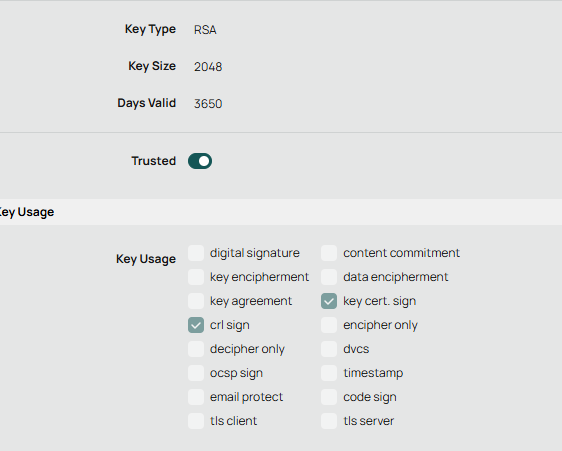Uncheck the key cert. sign checkbox
Viewport: 562px width, 451px height.
(329, 301)
